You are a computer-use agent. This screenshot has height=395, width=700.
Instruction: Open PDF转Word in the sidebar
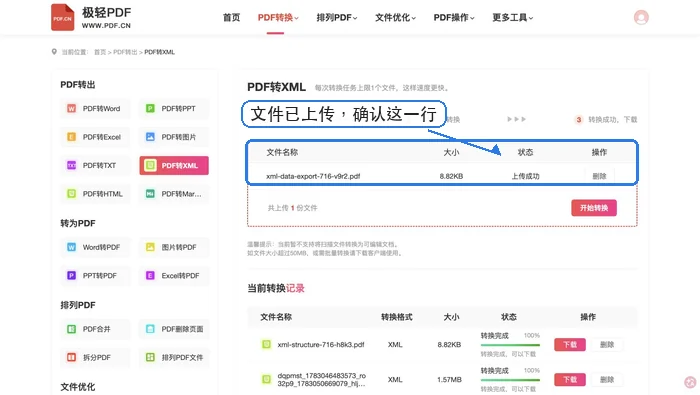pos(95,108)
